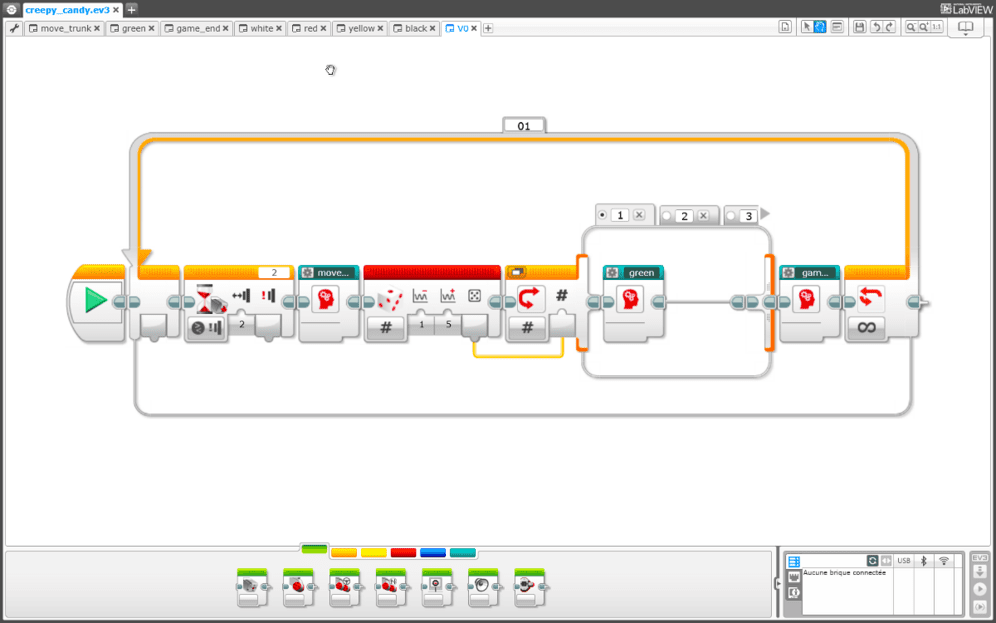Open loop infinity mode selector
Screen dimensions: 996x623
point(864,326)
